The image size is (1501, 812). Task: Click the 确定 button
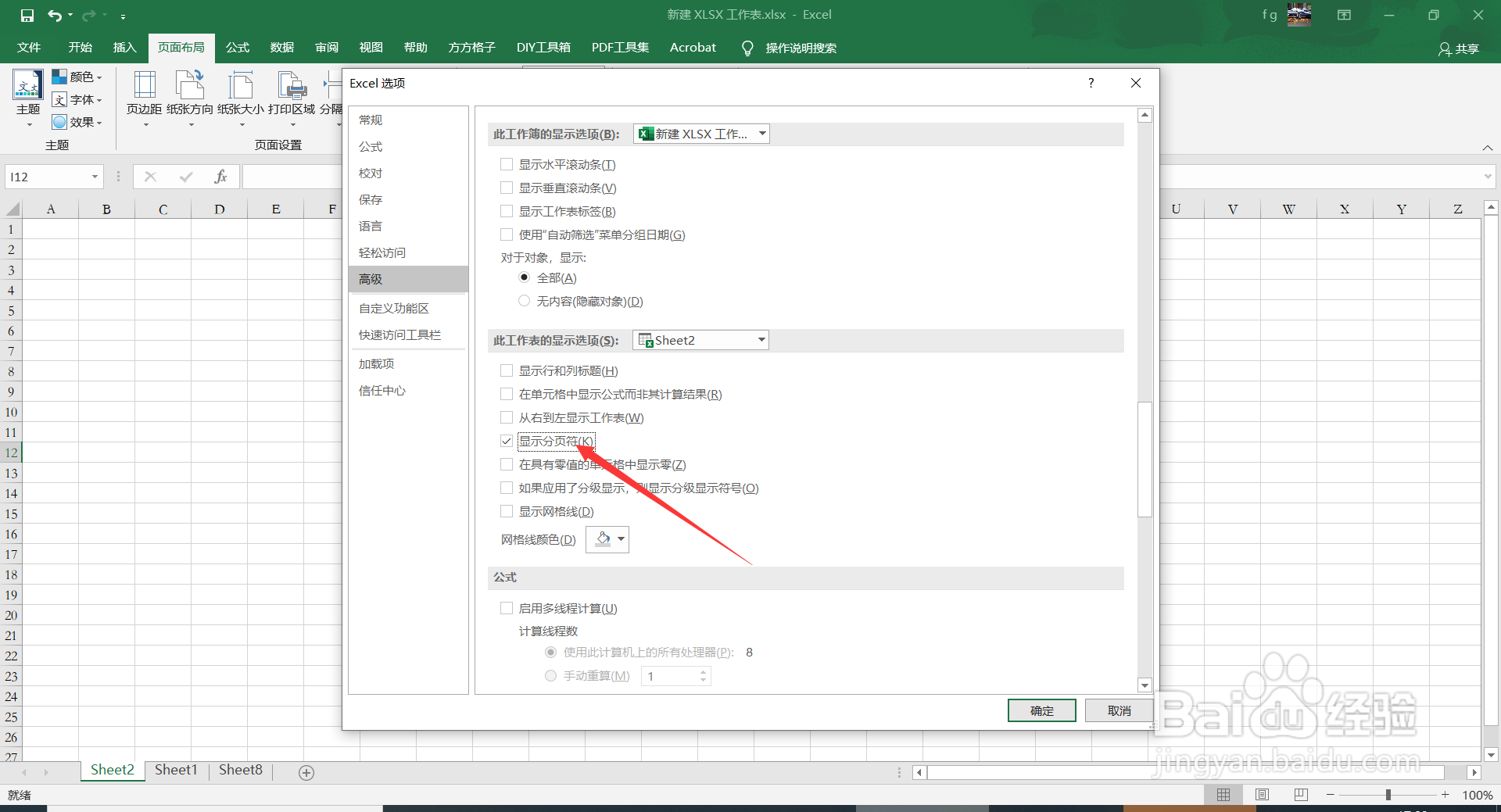[x=1041, y=710]
